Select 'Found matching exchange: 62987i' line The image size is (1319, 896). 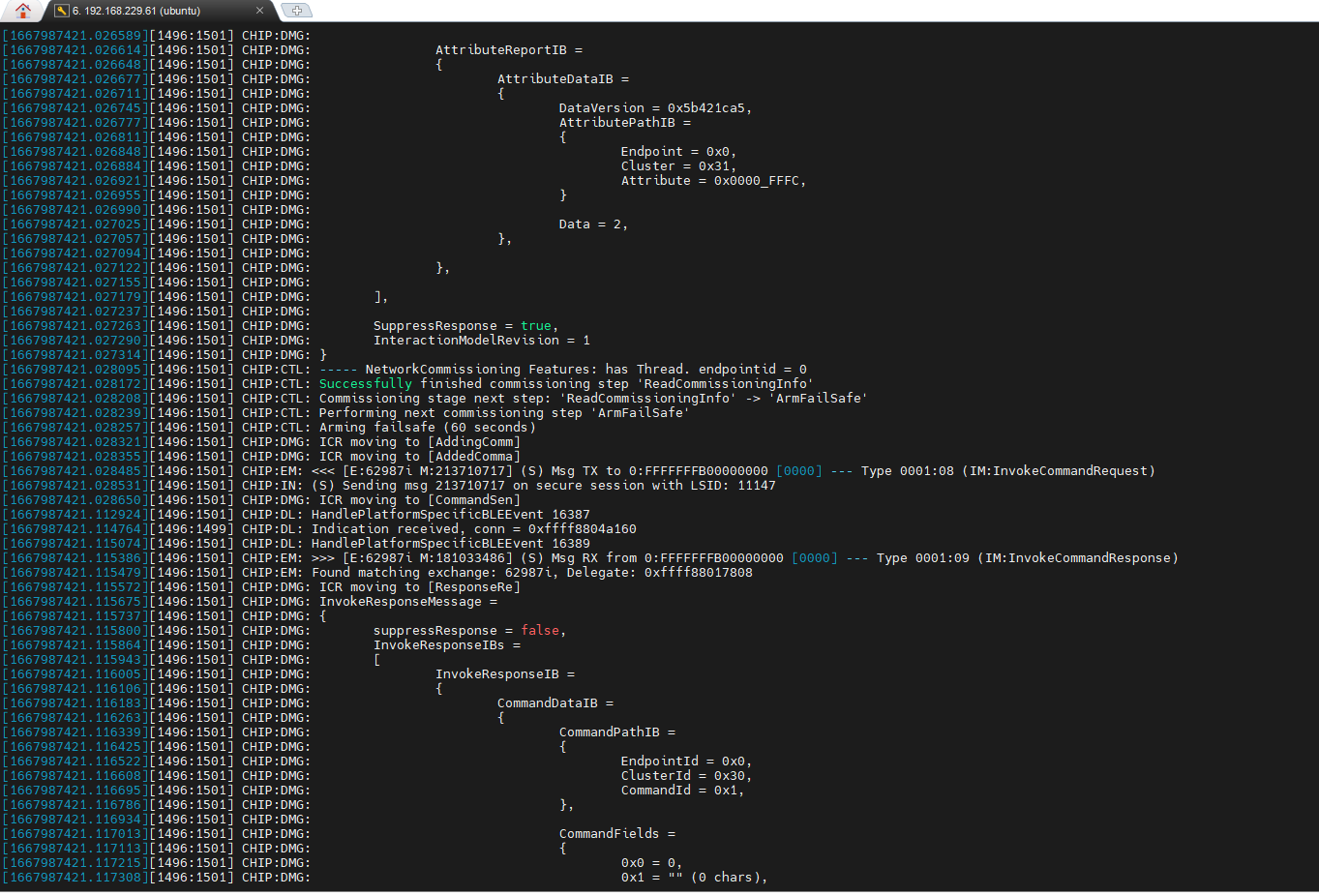click(532, 573)
